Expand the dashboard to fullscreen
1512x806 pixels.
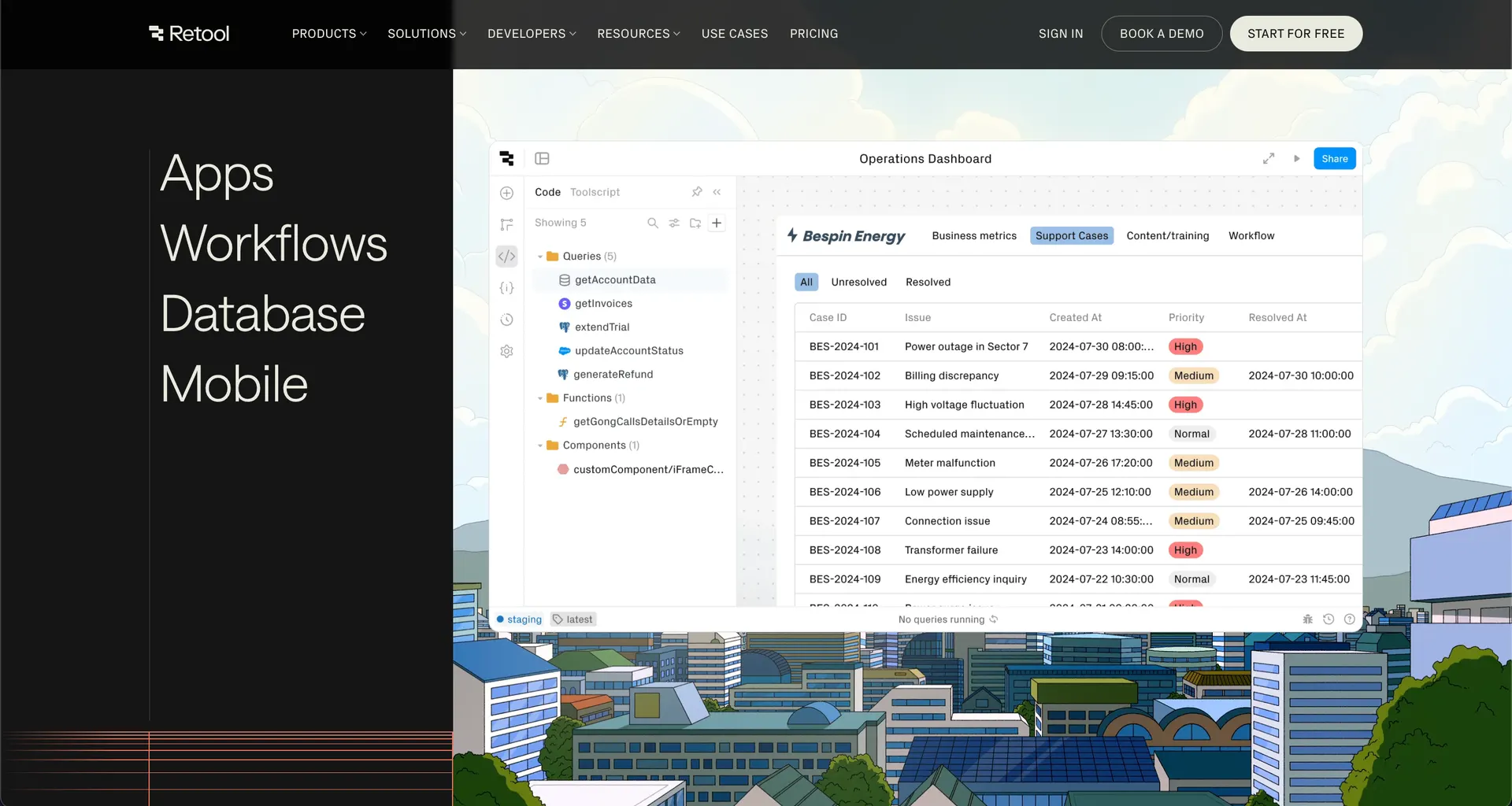click(1269, 158)
